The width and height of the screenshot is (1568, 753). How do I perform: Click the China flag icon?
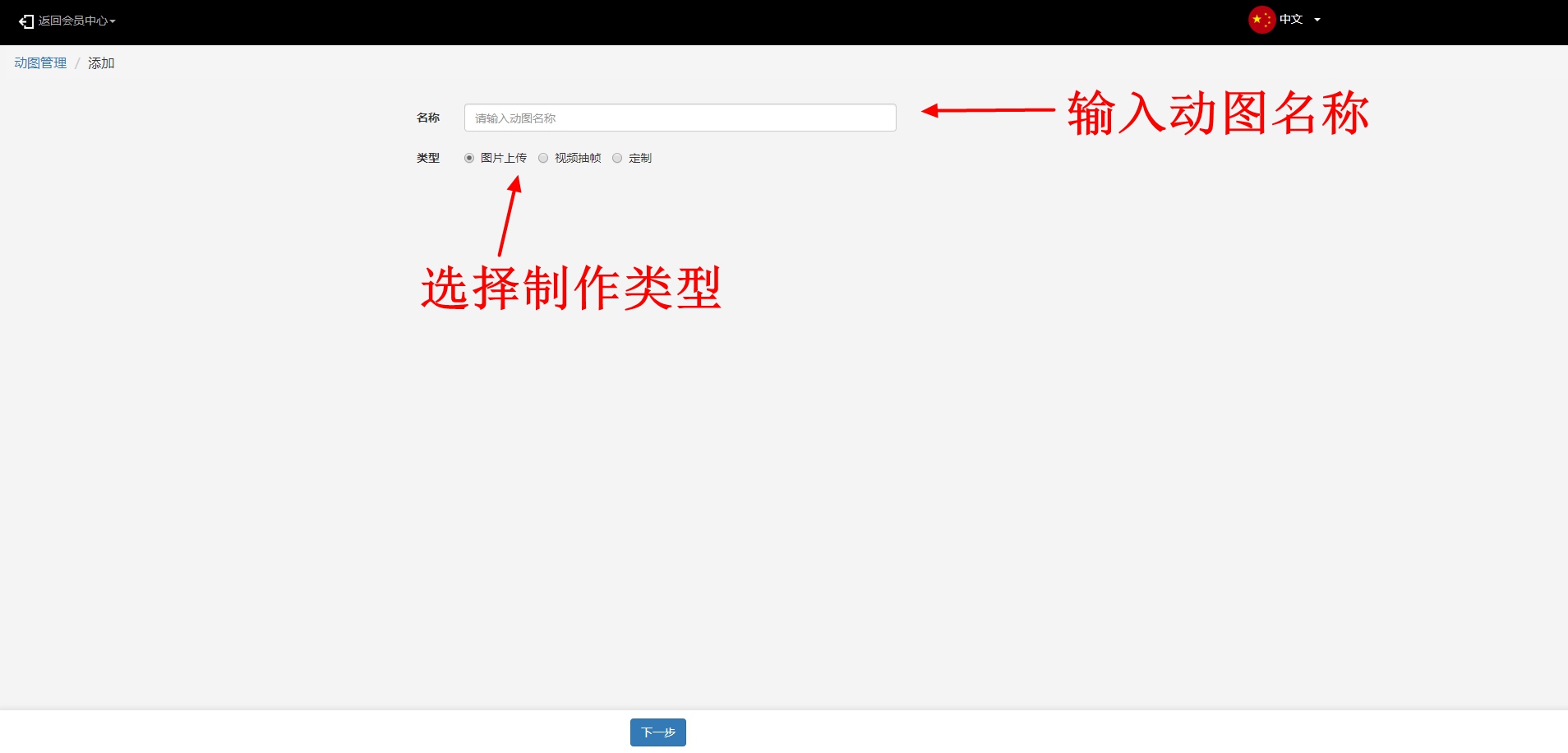pyautogui.click(x=1261, y=20)
